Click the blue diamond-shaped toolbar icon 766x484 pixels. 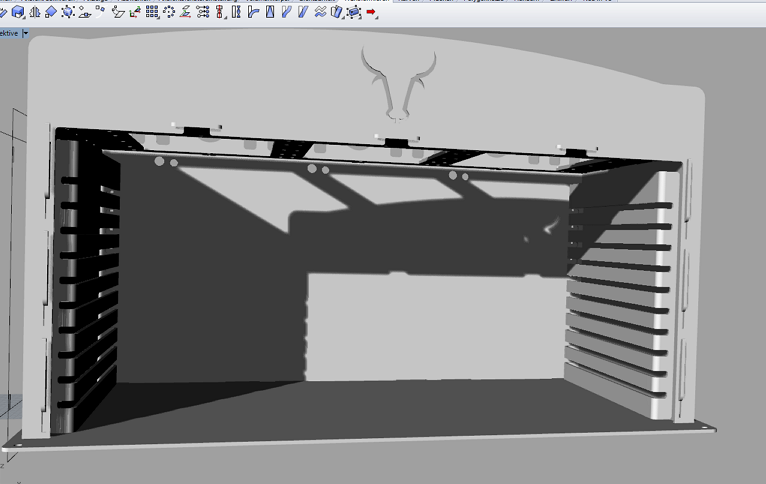coord(51,12)
